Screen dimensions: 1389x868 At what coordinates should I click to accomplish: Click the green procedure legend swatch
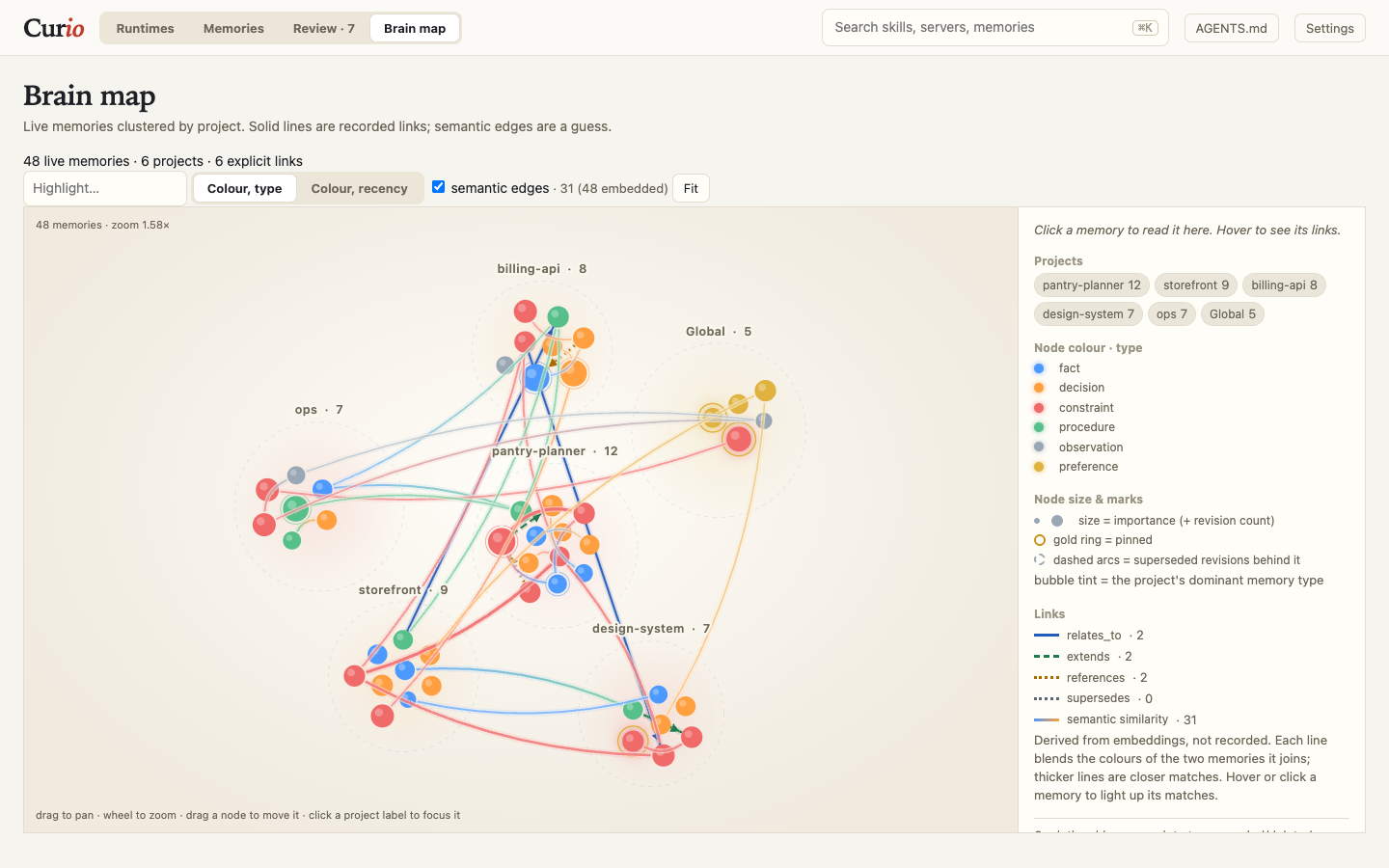coord(1039,427)
